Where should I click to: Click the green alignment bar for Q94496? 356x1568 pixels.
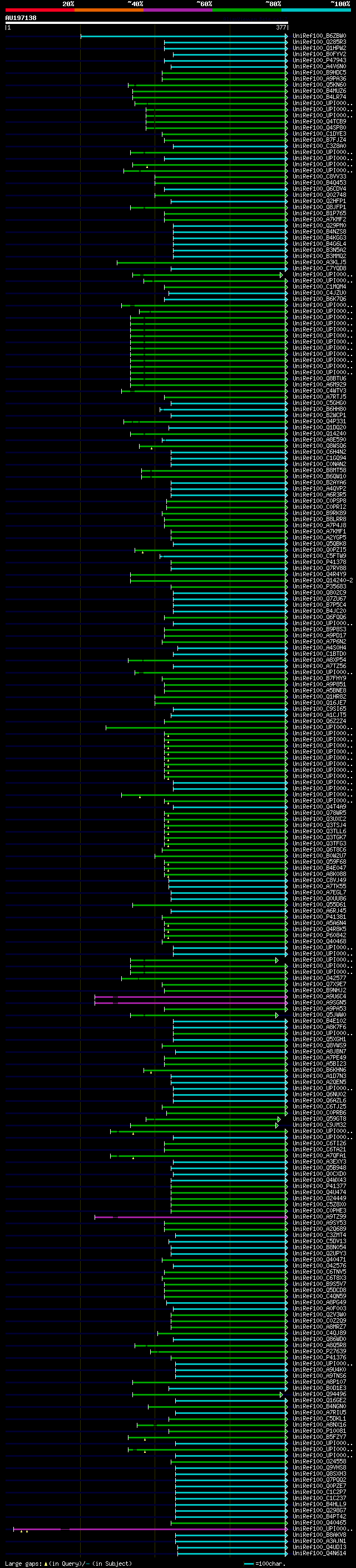pos(207,1394)
